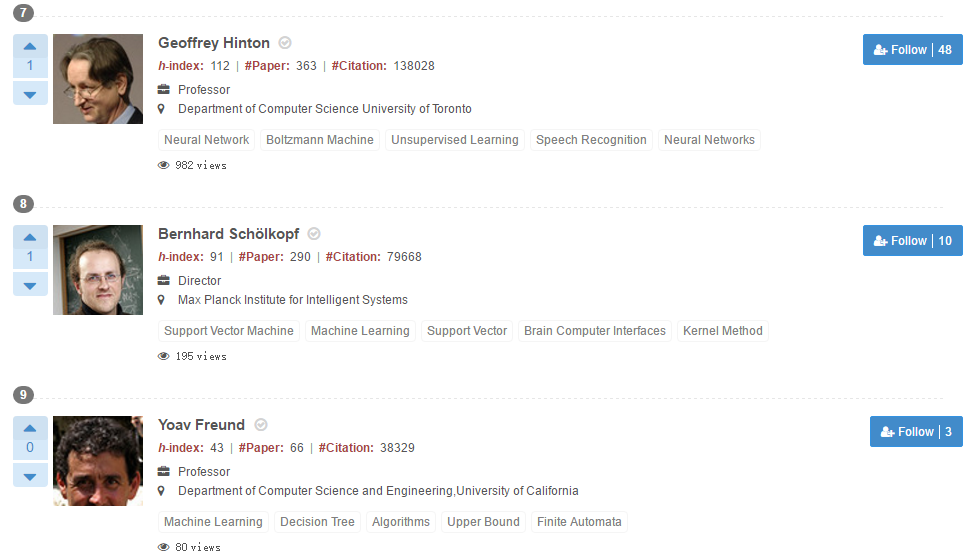Upvote Geoffrey Hinton with the up arrow

tap(30, 46)
